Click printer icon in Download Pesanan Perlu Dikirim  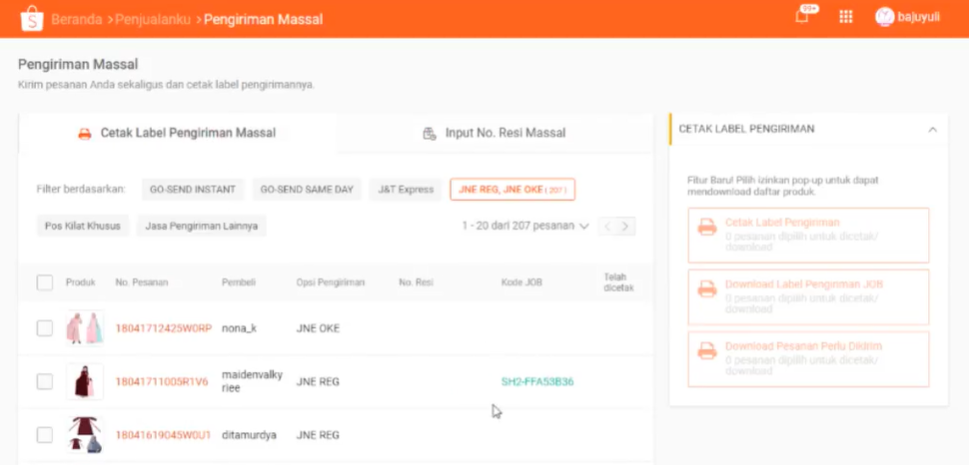pos(707,351)
